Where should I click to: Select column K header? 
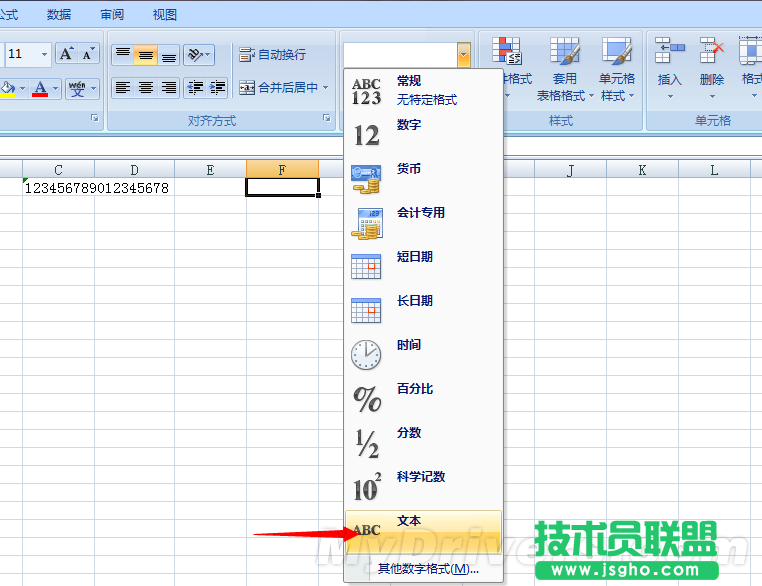[642, 170]
